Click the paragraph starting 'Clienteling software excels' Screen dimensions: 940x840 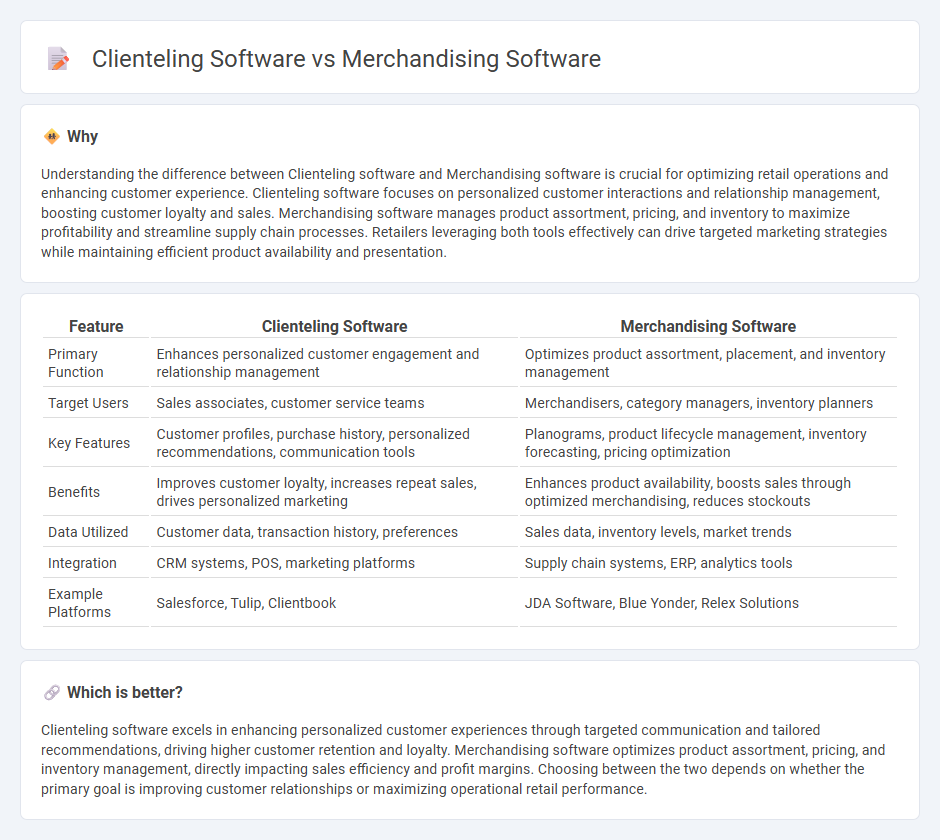(463, 760)
